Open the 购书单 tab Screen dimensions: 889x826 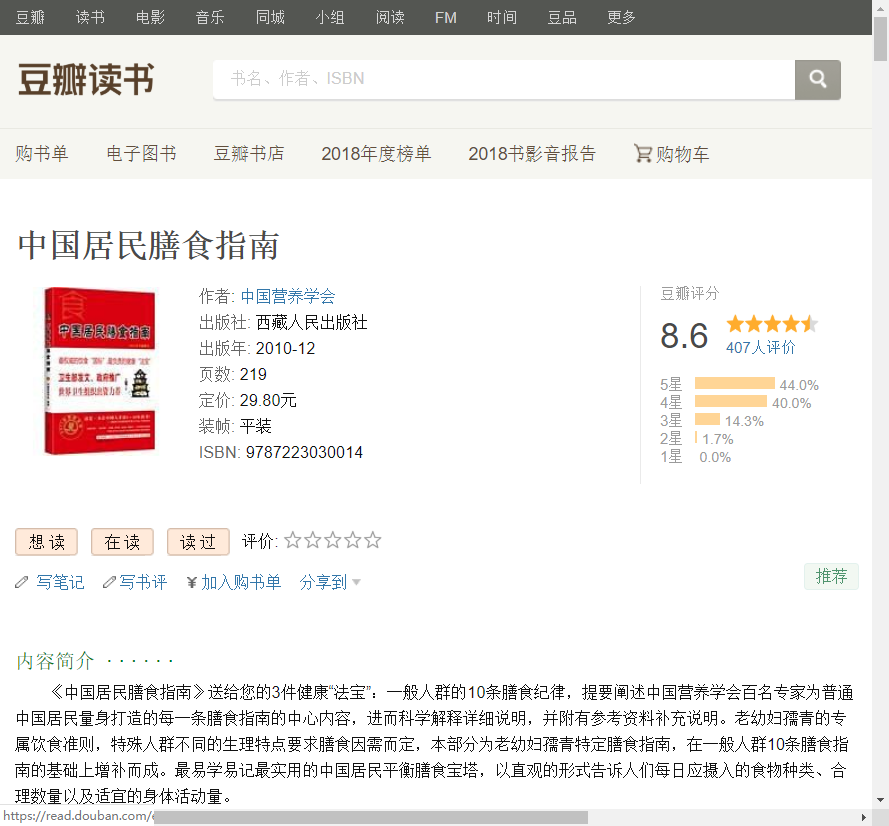coord(41,154)
